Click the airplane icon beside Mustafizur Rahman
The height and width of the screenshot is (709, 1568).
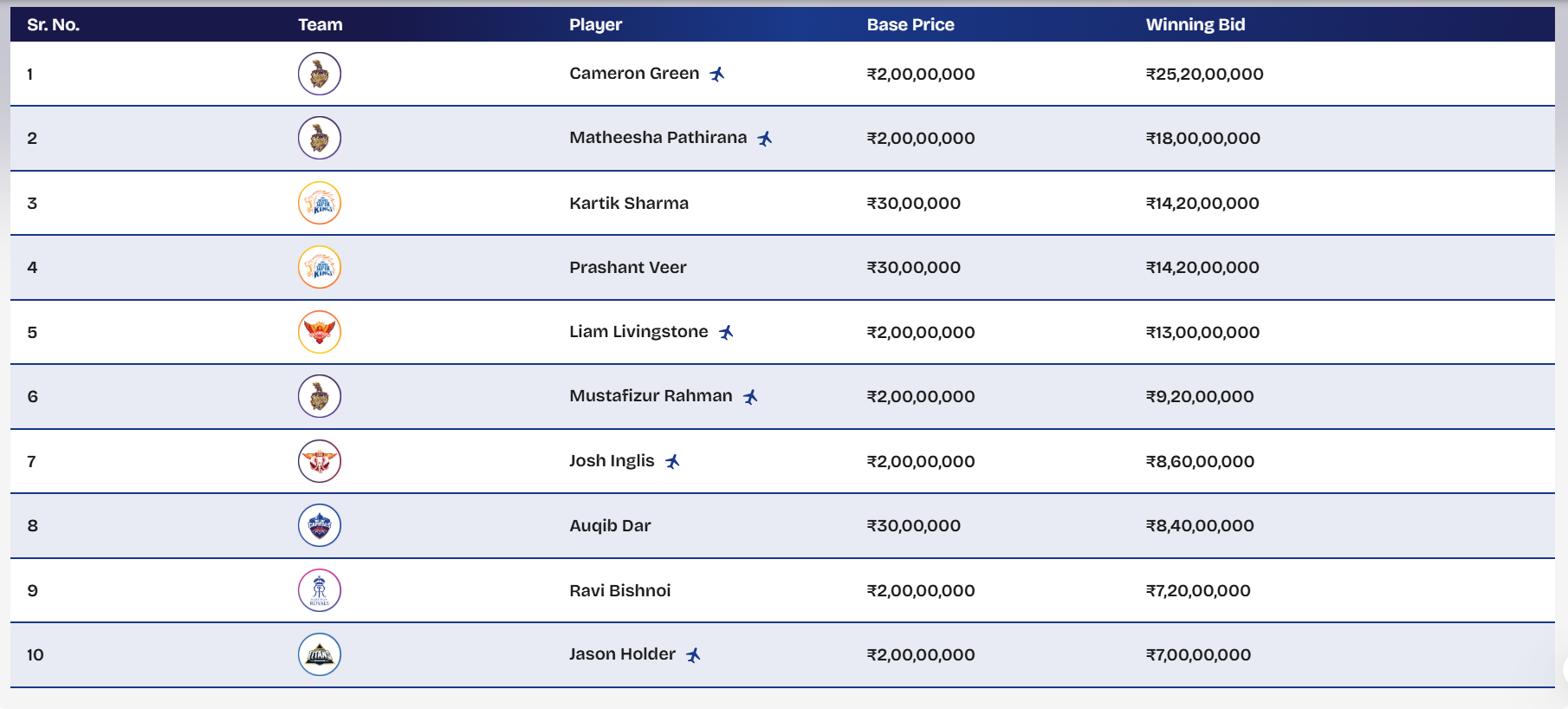pyautogui.click(x=750, y=397)
